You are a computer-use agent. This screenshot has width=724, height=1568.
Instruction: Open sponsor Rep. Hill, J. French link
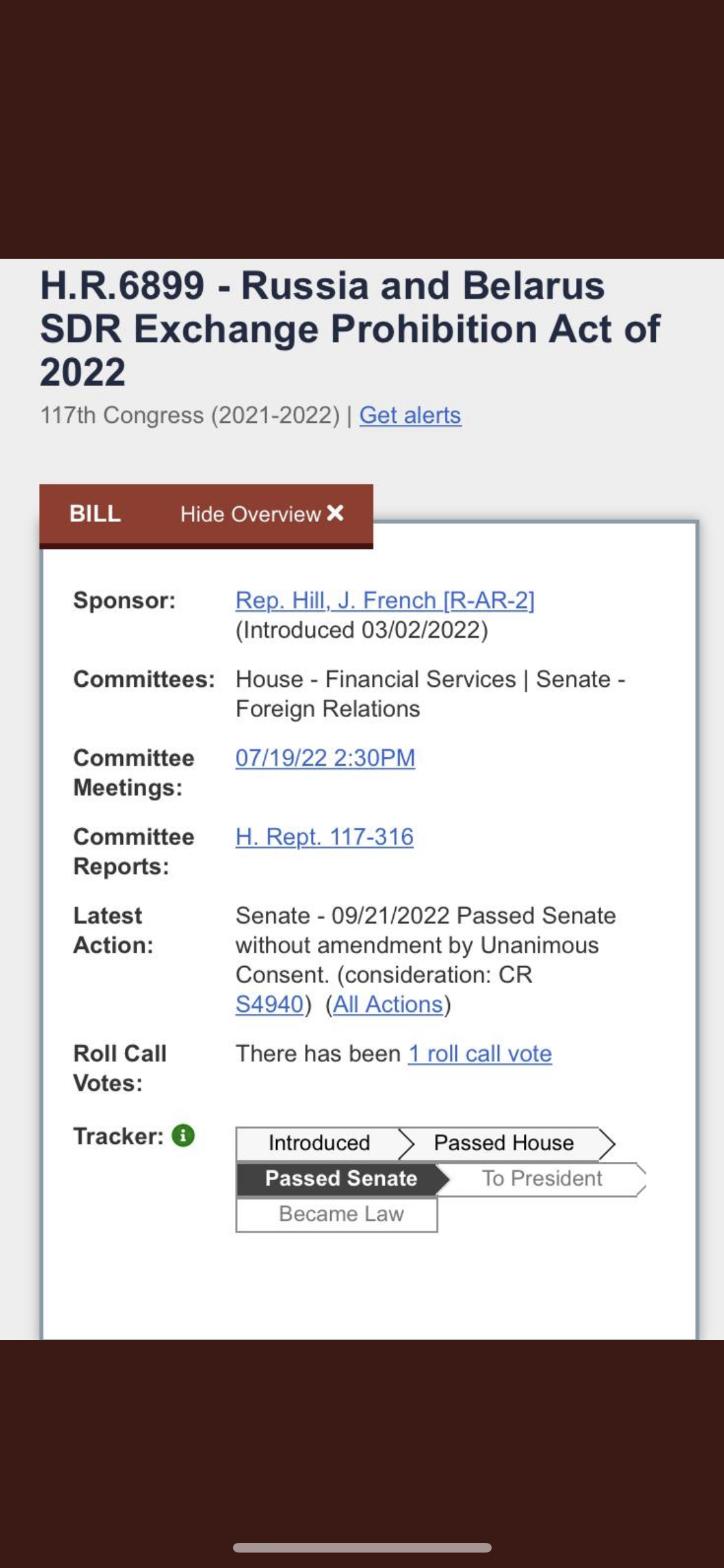click(385, 601)
